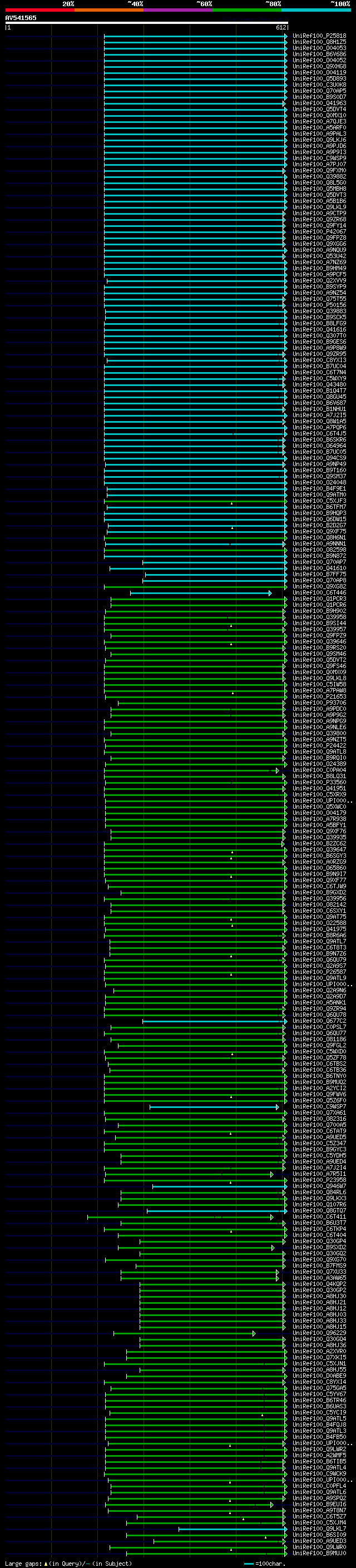Select the UniRef100_P21653 label
The height and width of the screenshot is (1568, 356).
[x=319, y=696]
